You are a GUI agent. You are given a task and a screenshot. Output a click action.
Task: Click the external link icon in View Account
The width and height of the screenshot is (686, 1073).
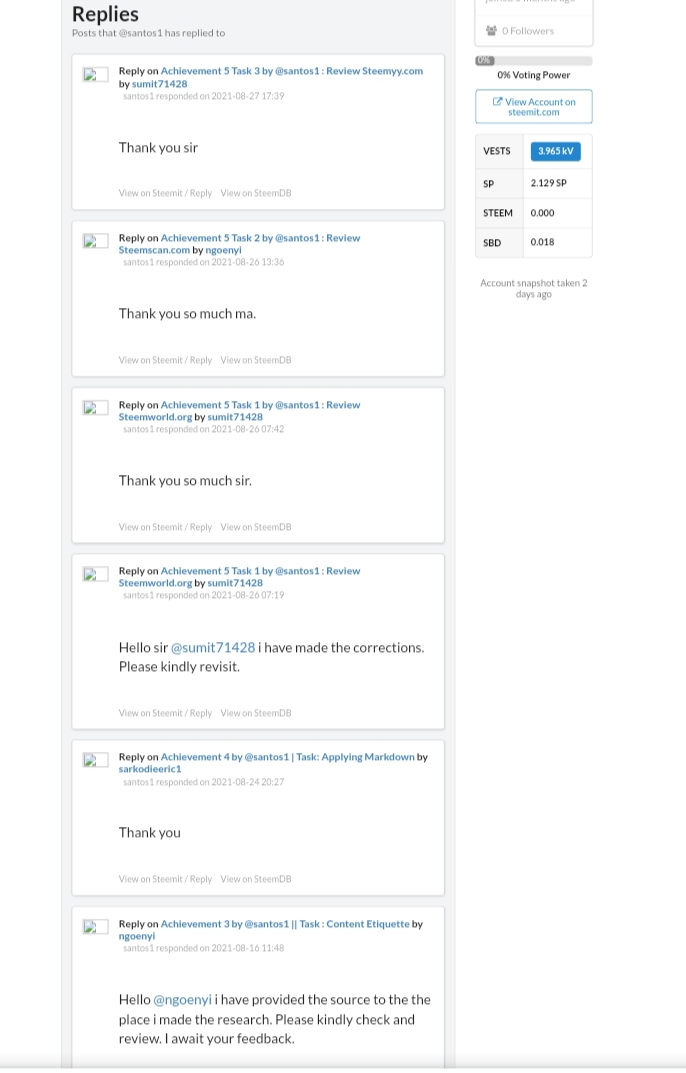(498, 101)
